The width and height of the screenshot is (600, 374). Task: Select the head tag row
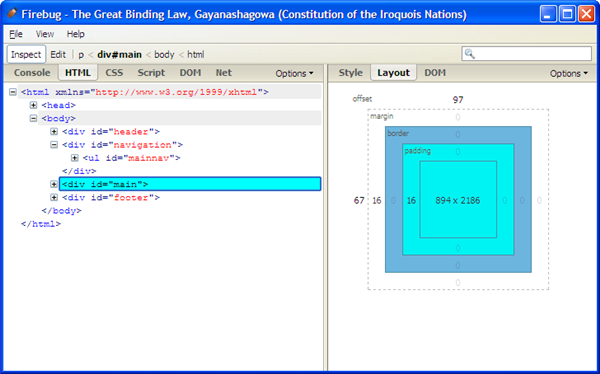click(58, 105)
